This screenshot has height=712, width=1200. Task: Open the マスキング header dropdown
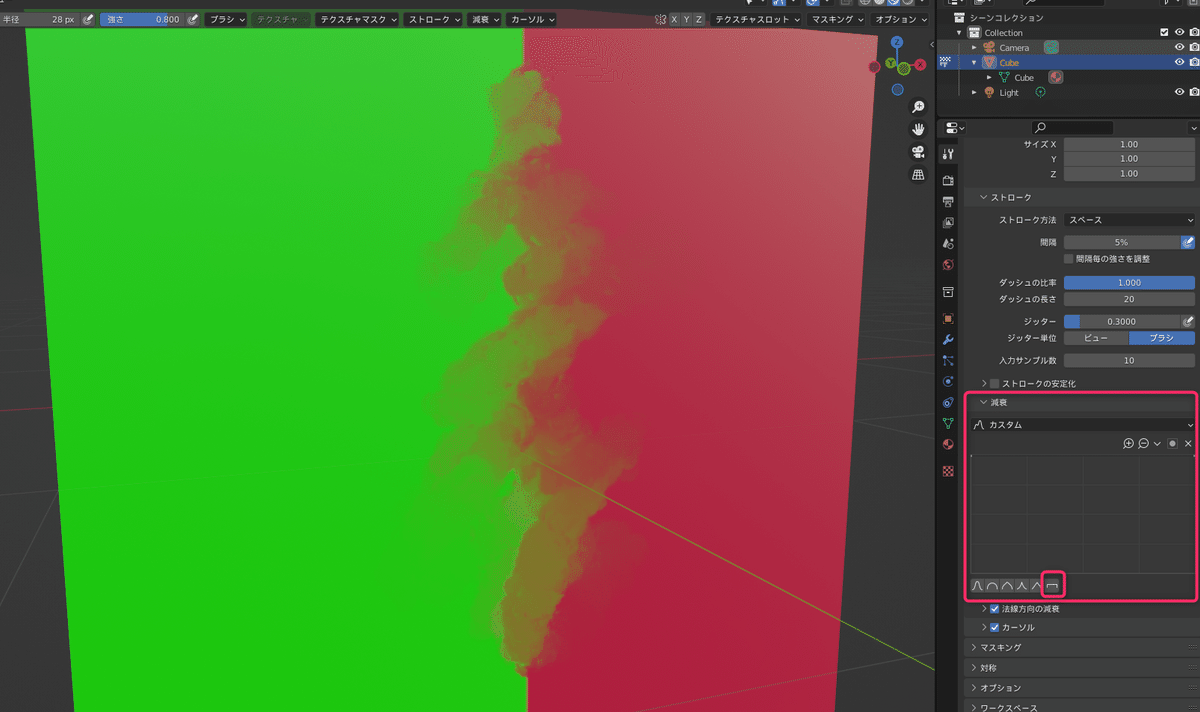click(x=836, y=19)
